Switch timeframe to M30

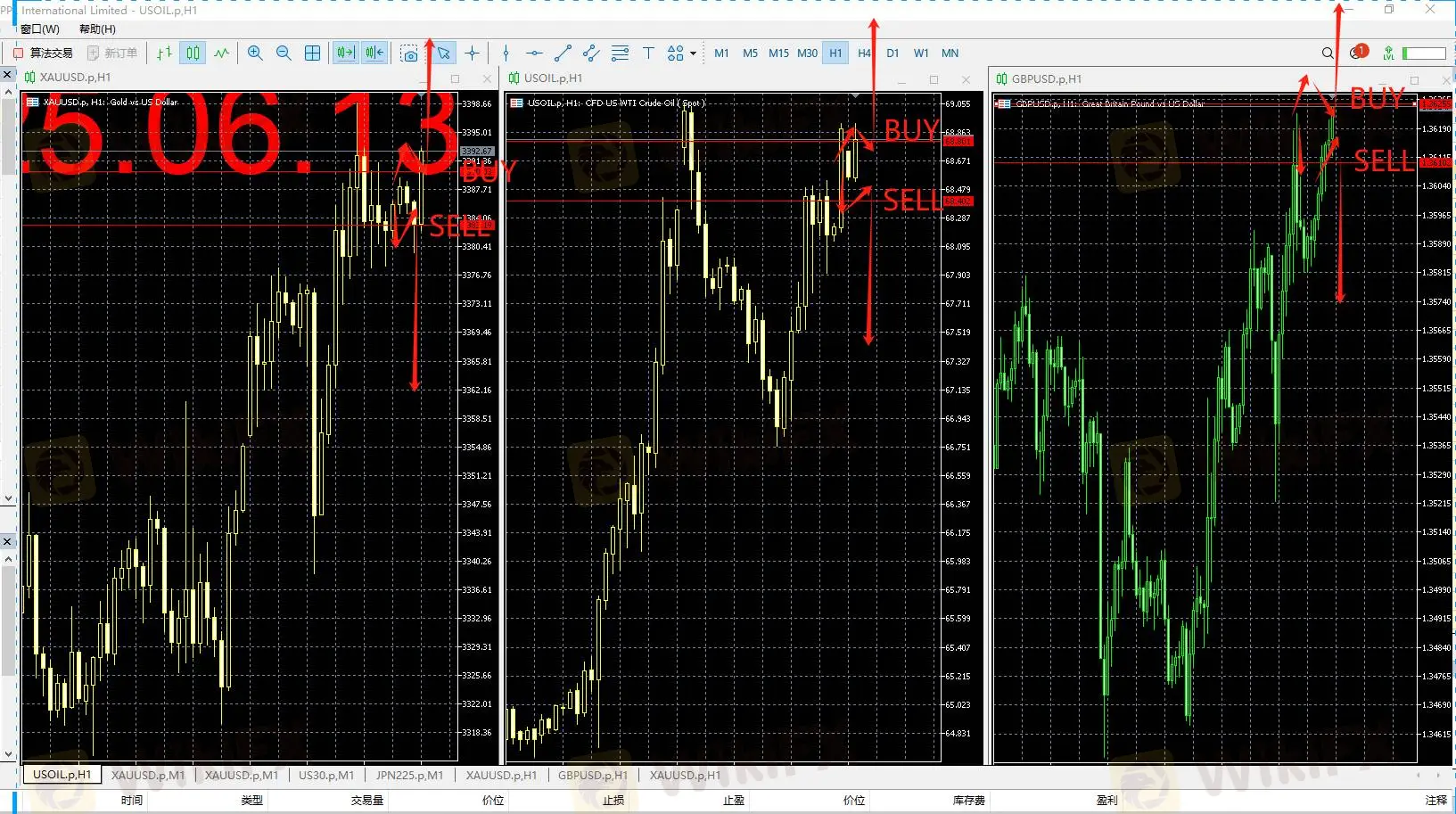807,53
